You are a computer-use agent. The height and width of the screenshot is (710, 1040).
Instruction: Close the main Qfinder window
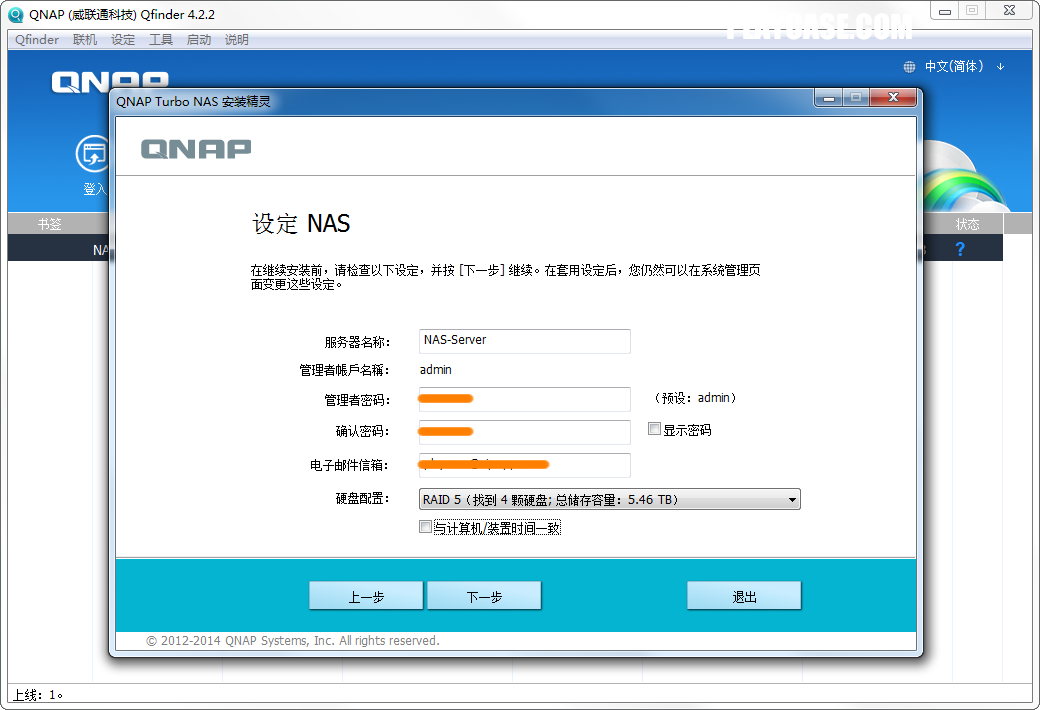click(x=1009, y=10)
